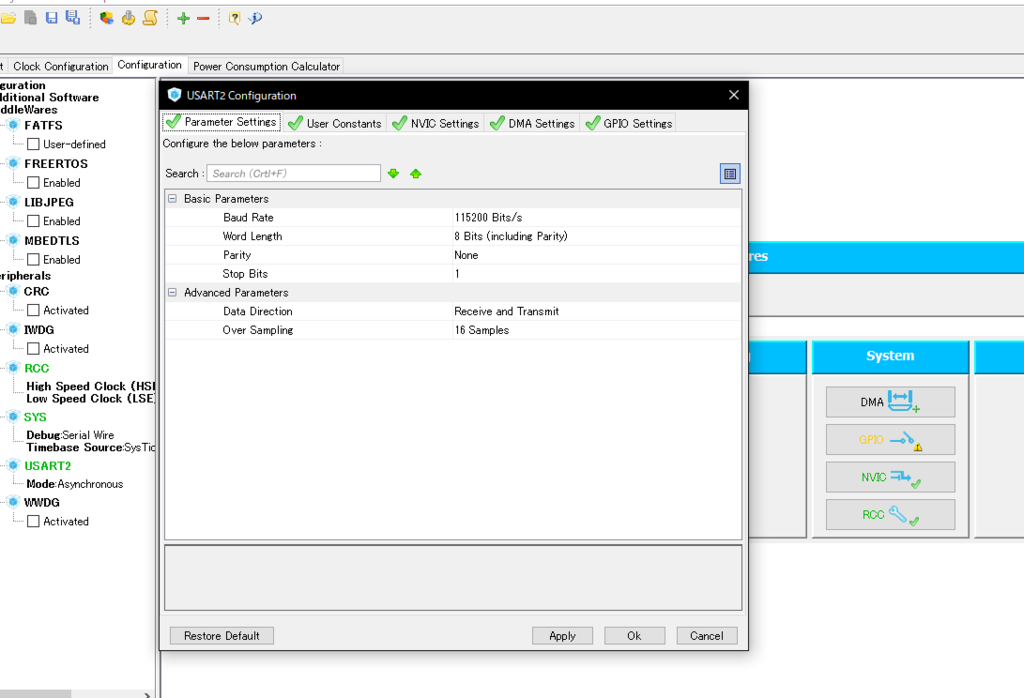This screenshot has height=698, width=1024.
Task: Collapse the Basic Parameters group
Action: [172, 198]
